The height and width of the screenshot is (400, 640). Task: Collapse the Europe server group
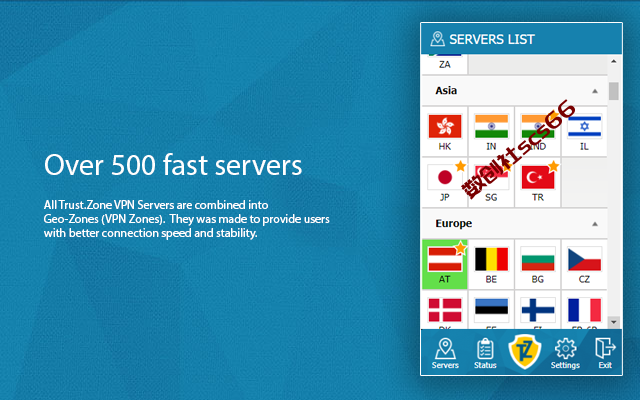595,224
